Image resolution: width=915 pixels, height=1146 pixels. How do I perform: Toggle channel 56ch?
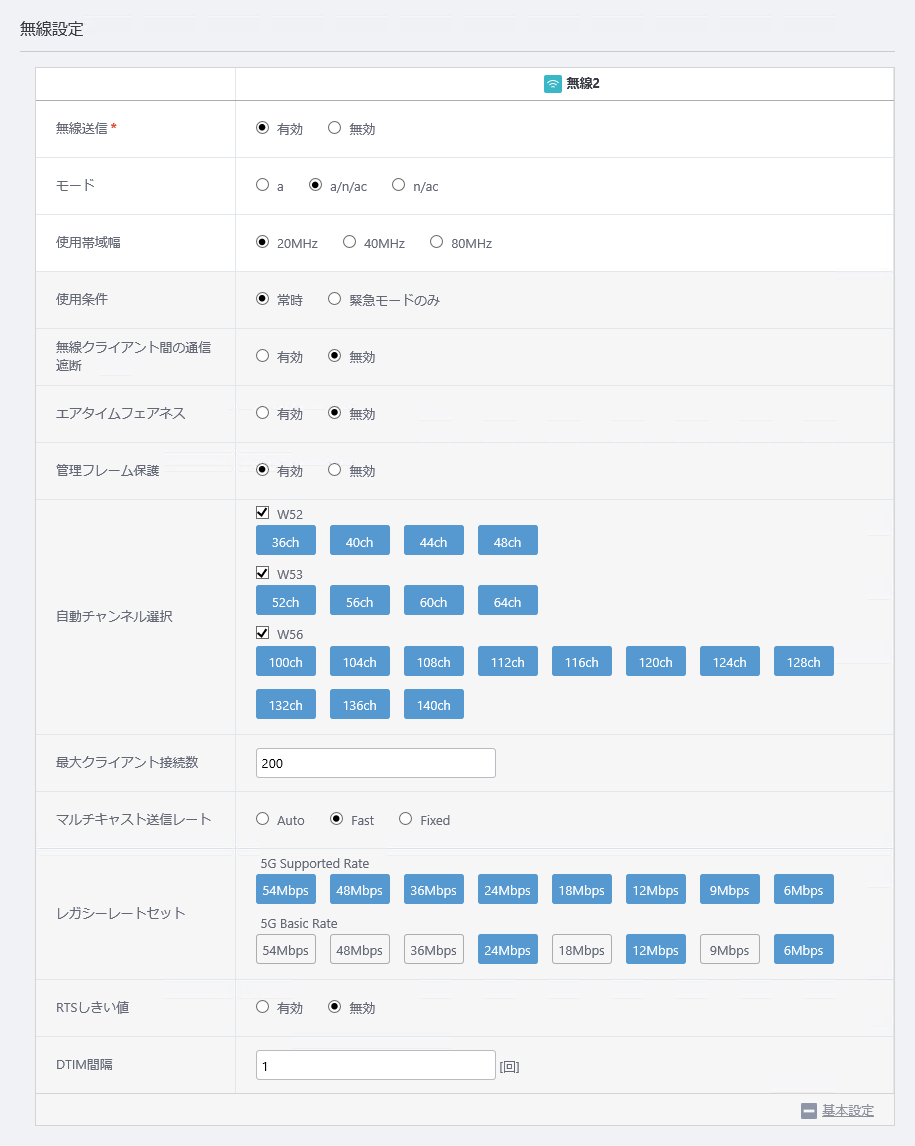coord(360,601)
